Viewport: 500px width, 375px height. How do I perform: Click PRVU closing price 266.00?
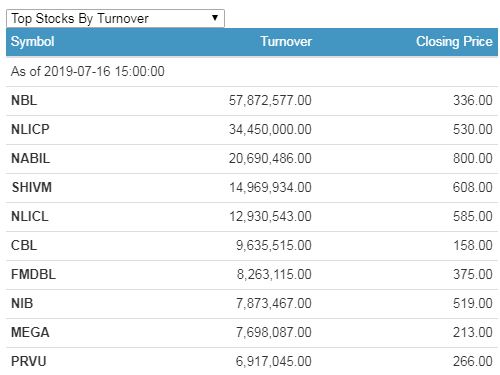point(473,361)
